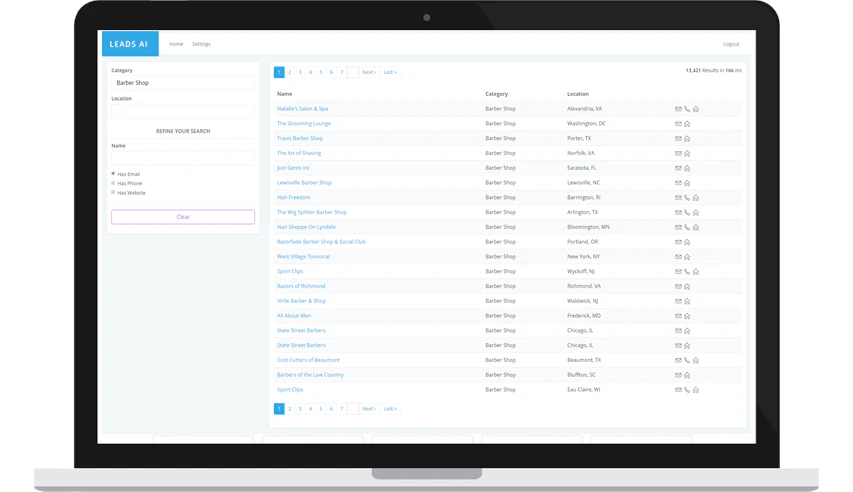853x492 pixels.
Task: Go to page 3 in top pagination
Action: [300, 72]
